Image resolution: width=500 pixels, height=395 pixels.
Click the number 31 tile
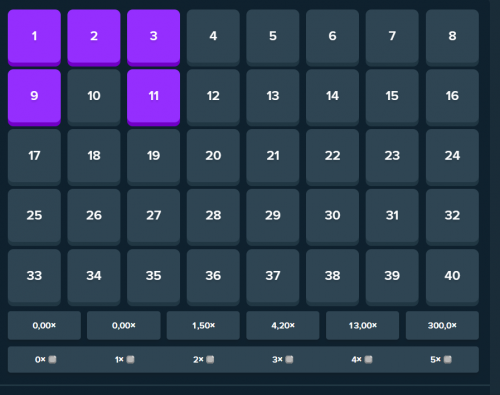(x=392, y=217)
